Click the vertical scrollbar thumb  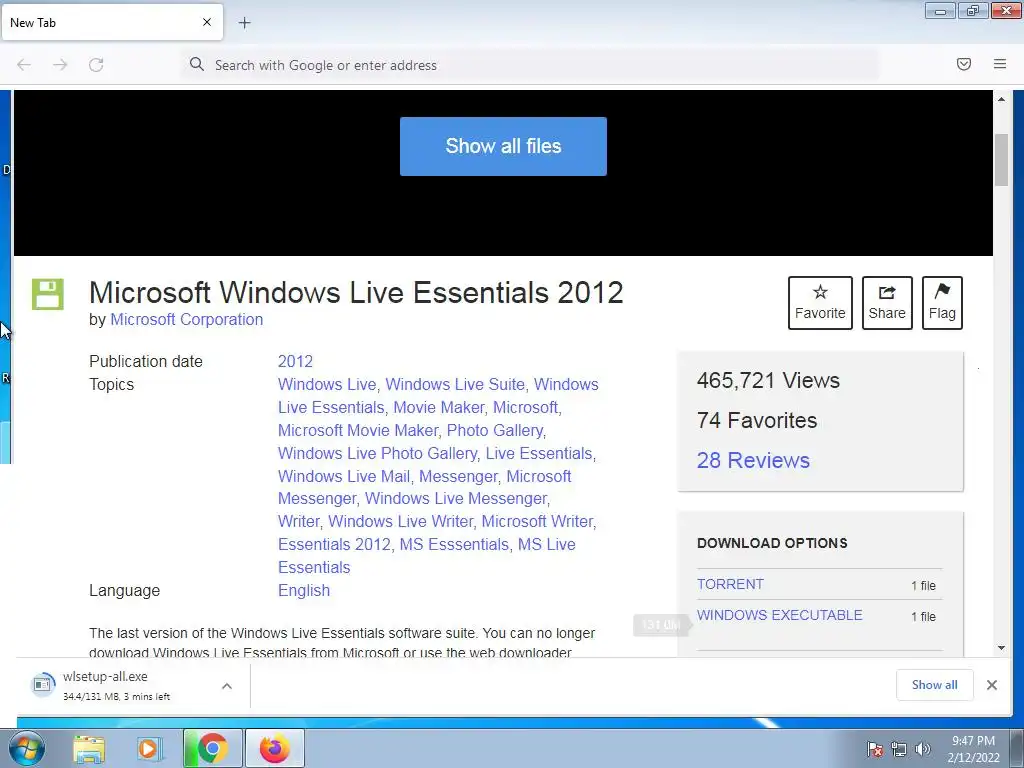[x=1001, y=160]
